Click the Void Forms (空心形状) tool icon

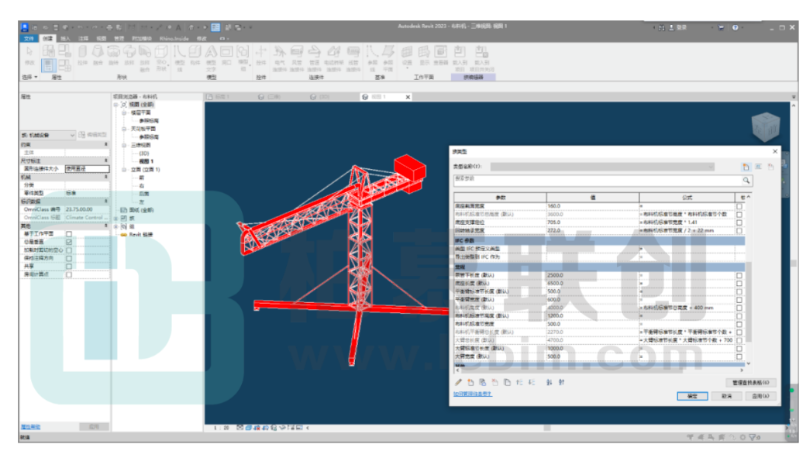point(161,52)
